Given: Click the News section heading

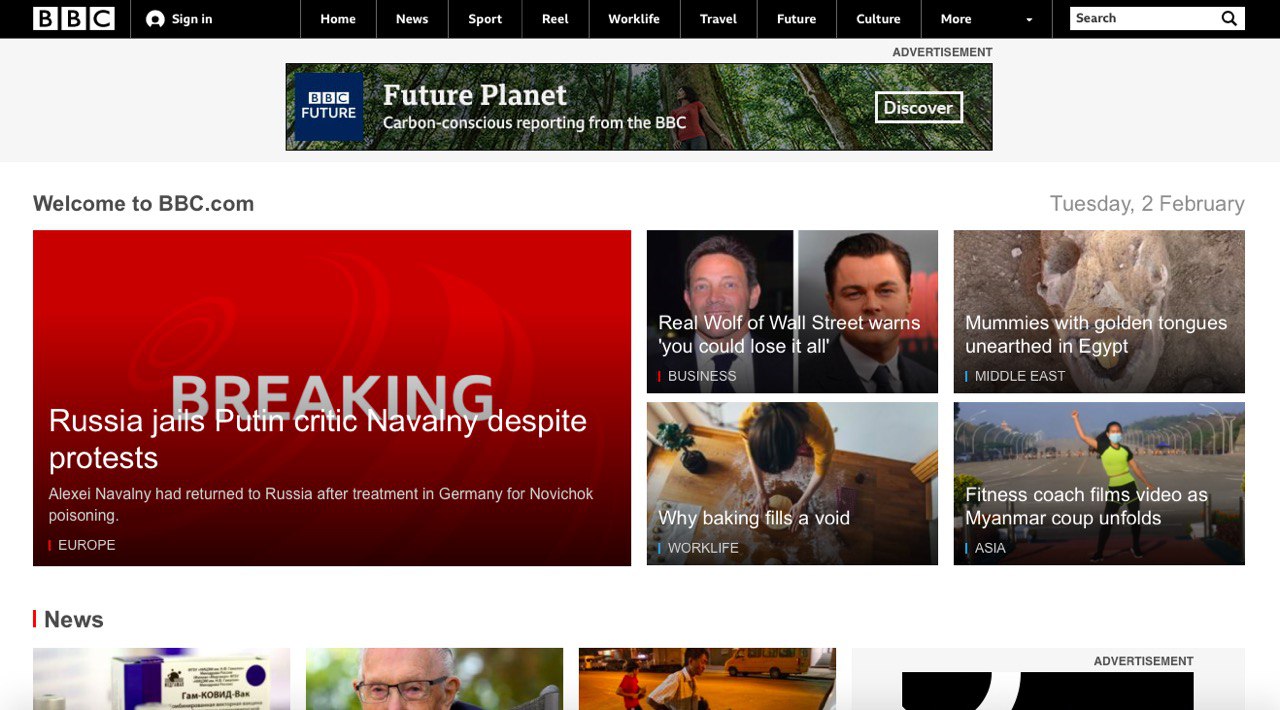Looking at the screenshot, I should (73, 619).
